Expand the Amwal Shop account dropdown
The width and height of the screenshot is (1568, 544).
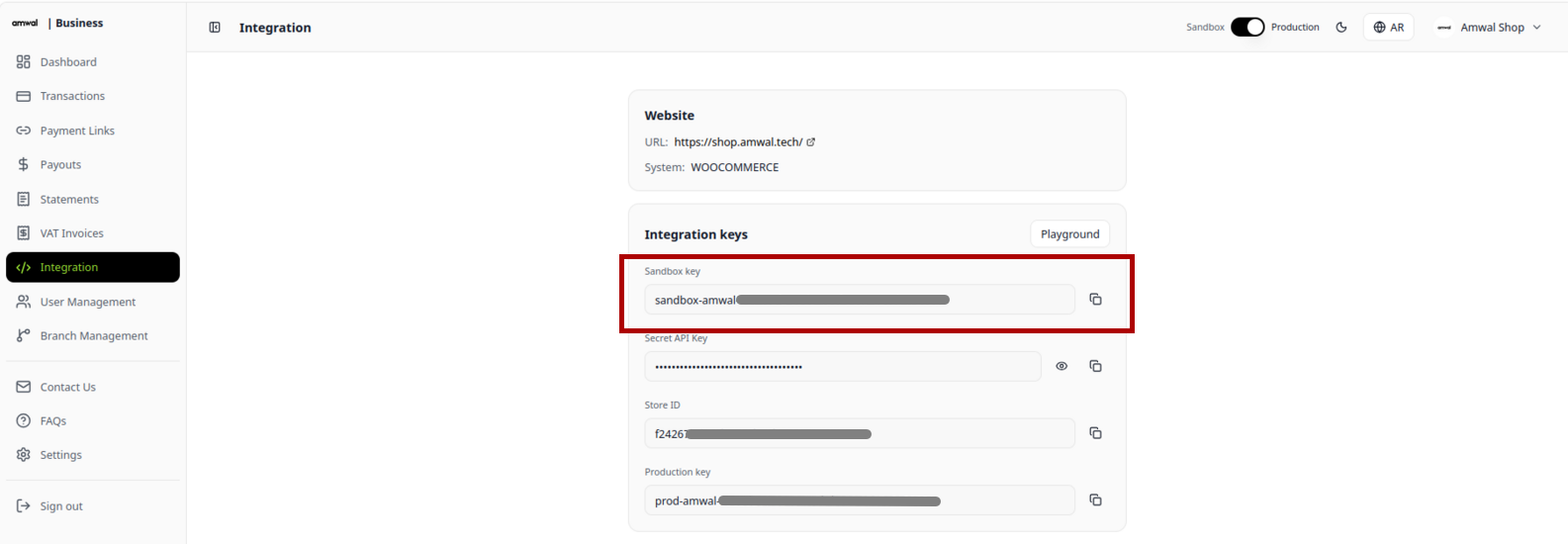pyautogui.click(x=1490, y=28)
